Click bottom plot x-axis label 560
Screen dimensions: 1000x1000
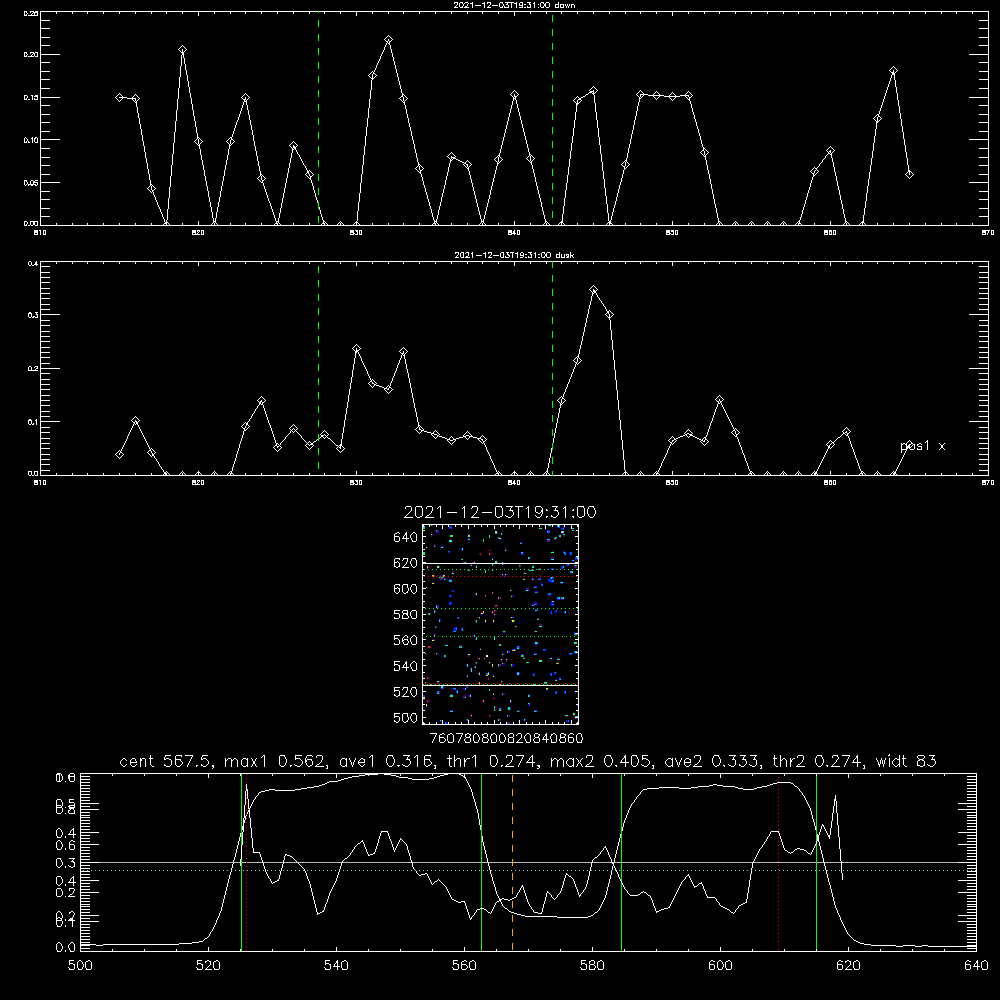click(x=464, y=966)
